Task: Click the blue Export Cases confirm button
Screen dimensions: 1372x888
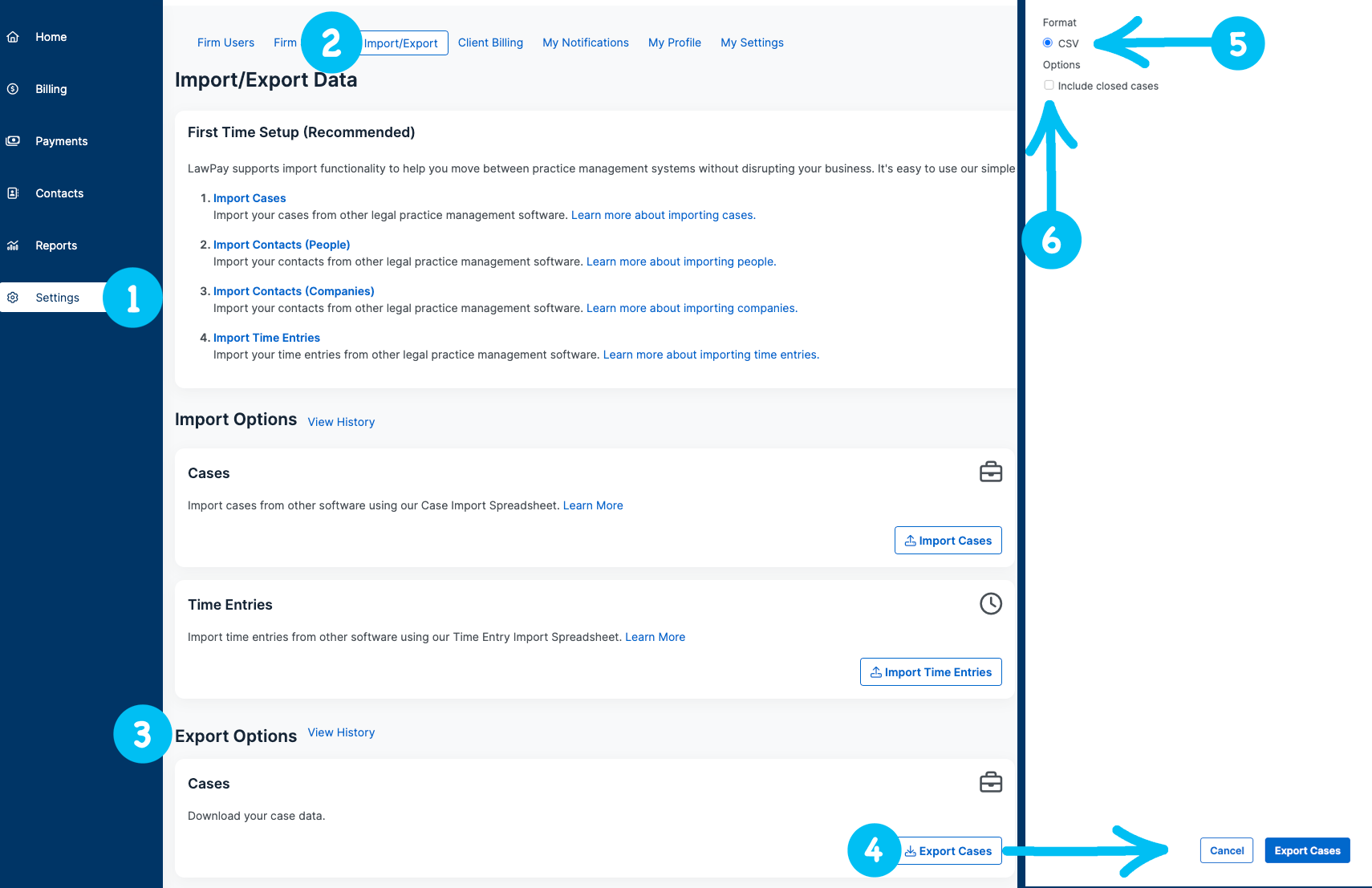Action: coord(1307,850)
